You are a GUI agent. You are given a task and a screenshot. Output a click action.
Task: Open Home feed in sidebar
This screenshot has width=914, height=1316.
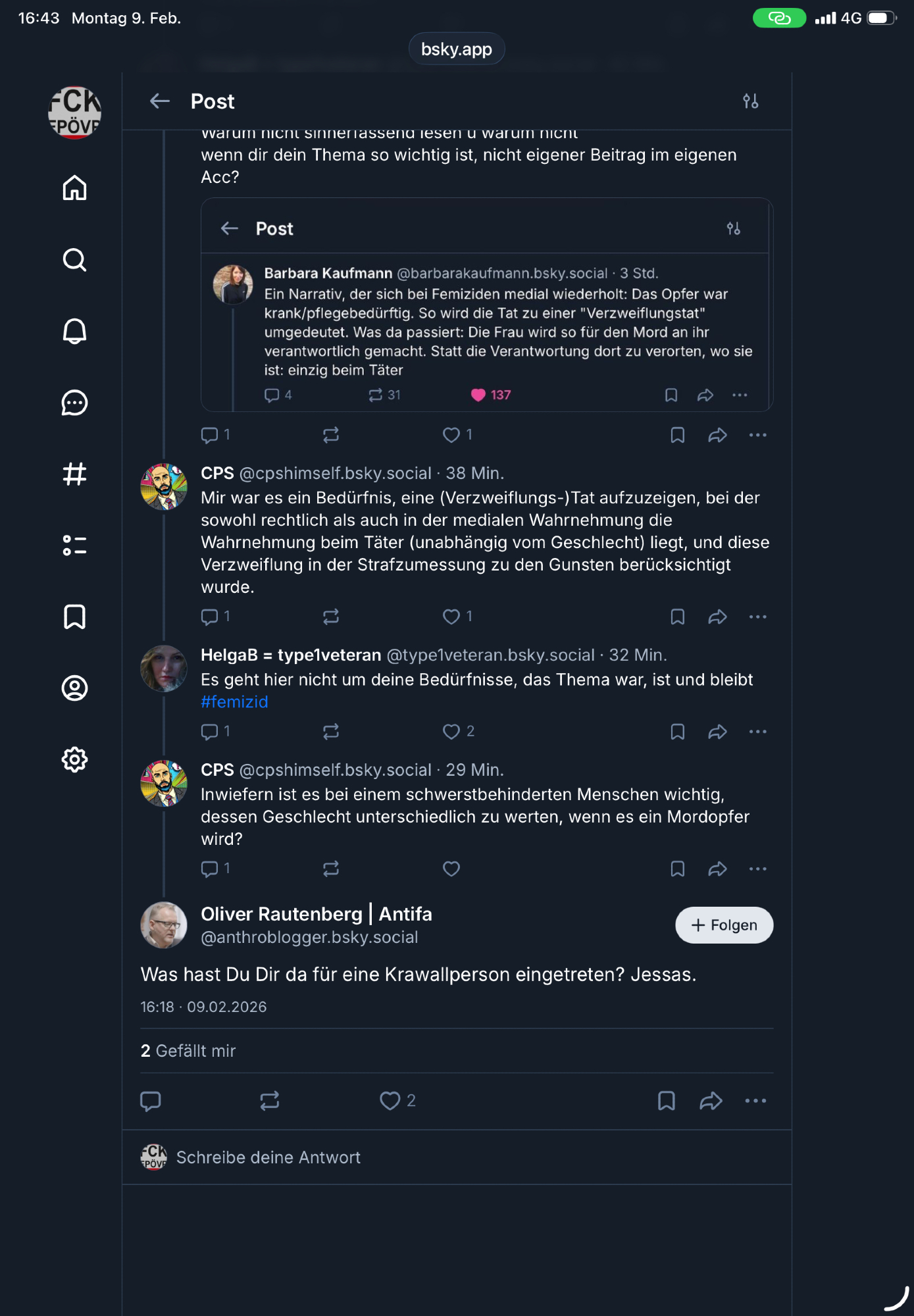point(74,188)
